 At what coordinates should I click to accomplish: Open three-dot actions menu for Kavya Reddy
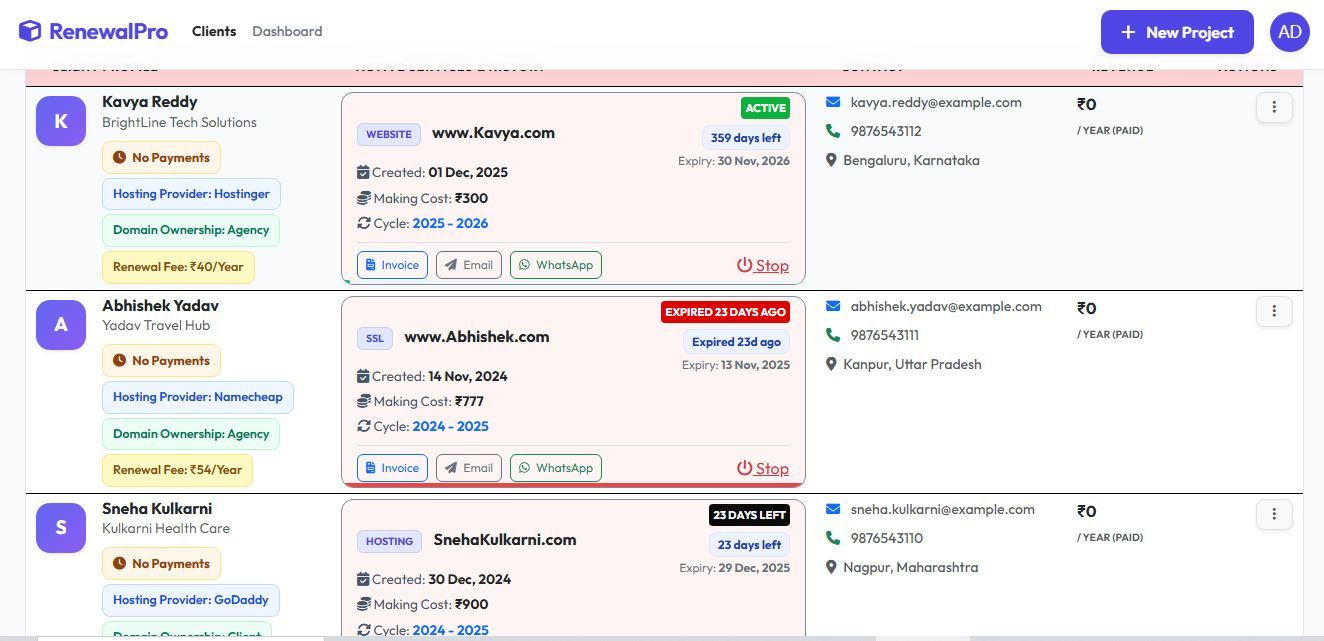pyautogui.click(x=1273, y=107)
